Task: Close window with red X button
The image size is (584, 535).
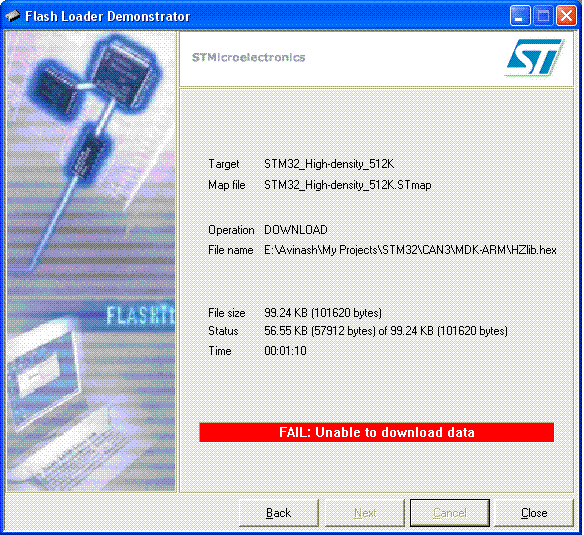Action: [566, 16]
